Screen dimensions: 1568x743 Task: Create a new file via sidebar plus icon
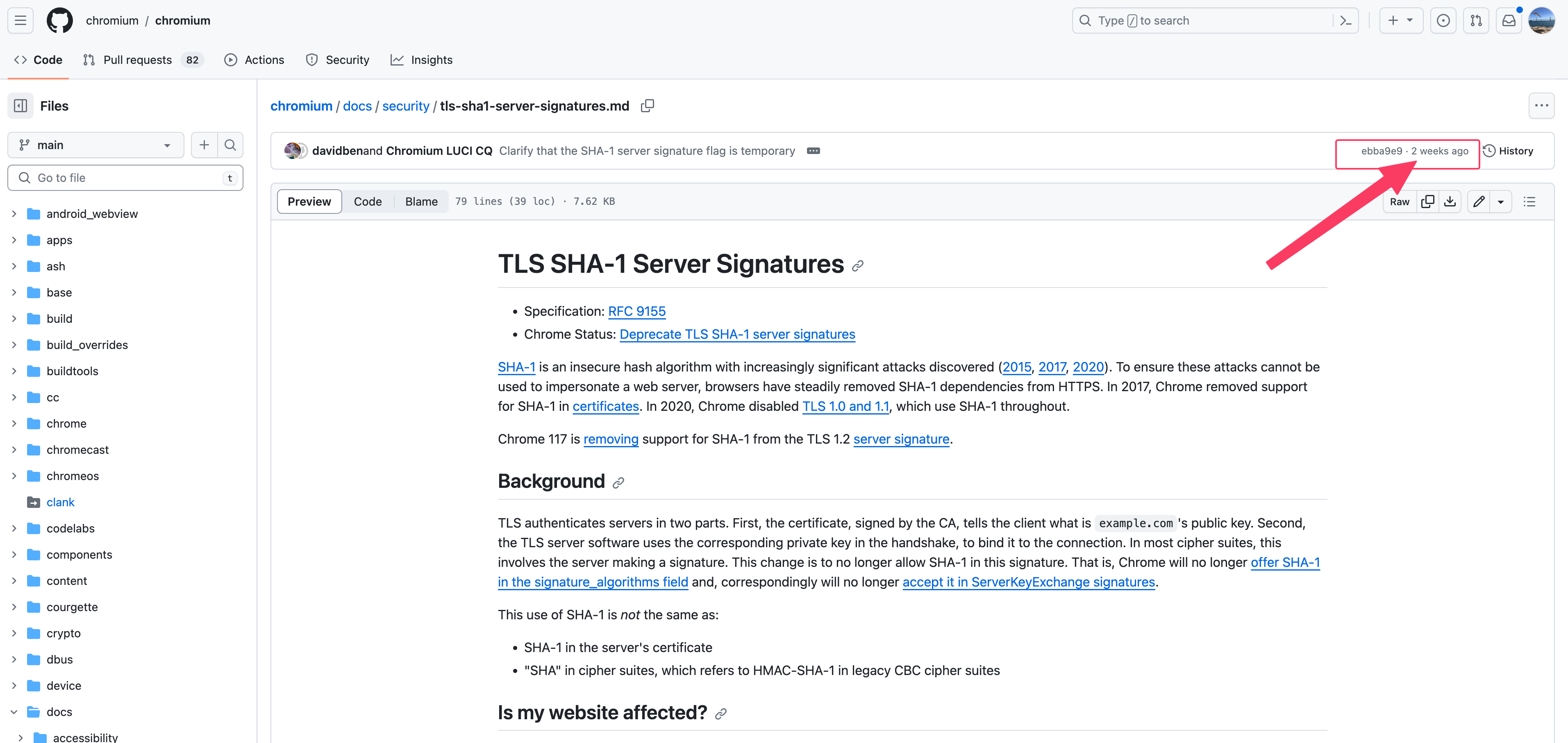click(204, 145)
